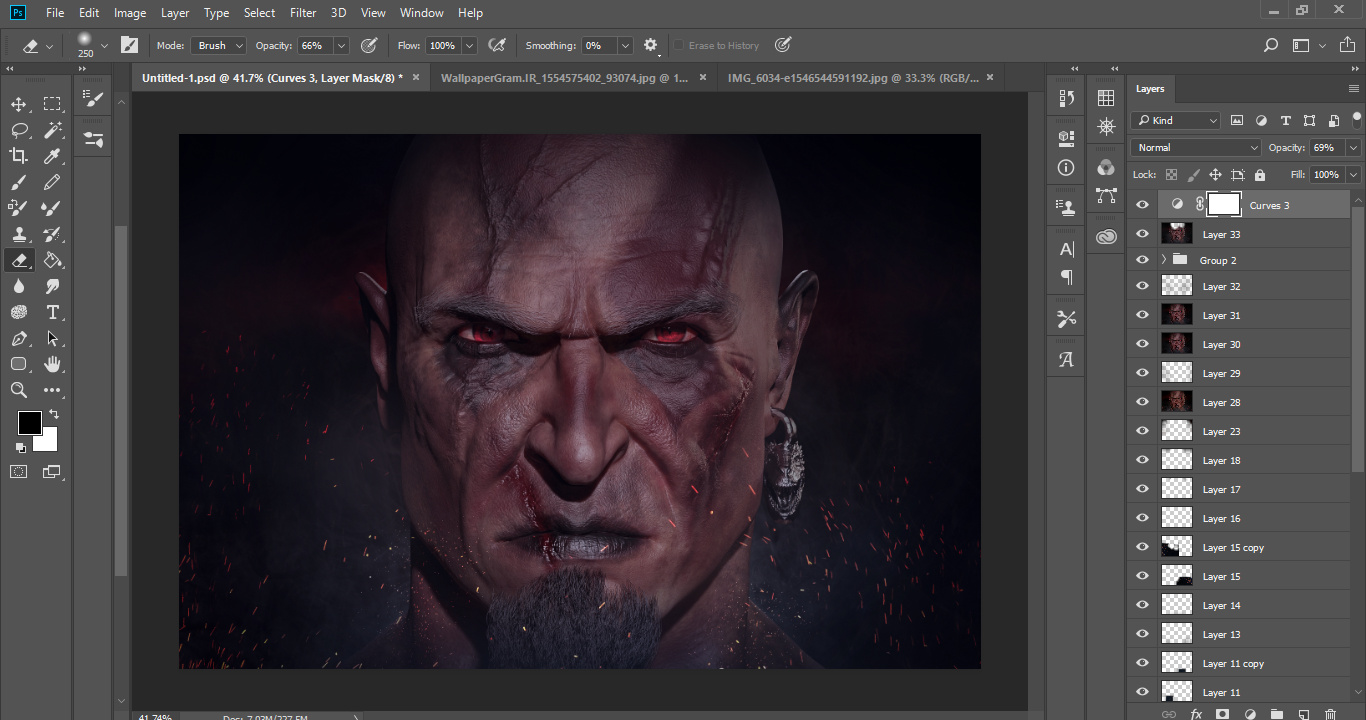Expand Group 2 in Layers panel
The width and height of the screenshot is (1366, 720).
[1164, 260]
